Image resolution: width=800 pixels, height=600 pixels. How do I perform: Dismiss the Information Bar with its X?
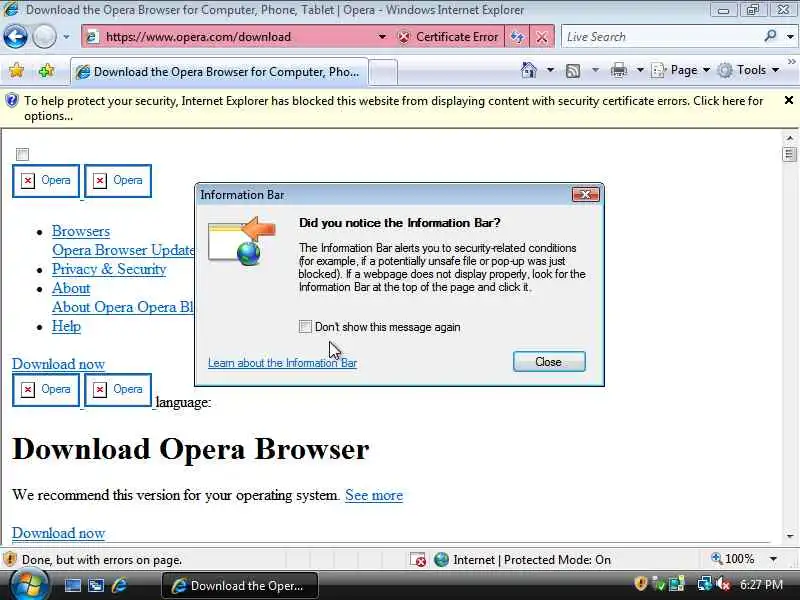788,101
